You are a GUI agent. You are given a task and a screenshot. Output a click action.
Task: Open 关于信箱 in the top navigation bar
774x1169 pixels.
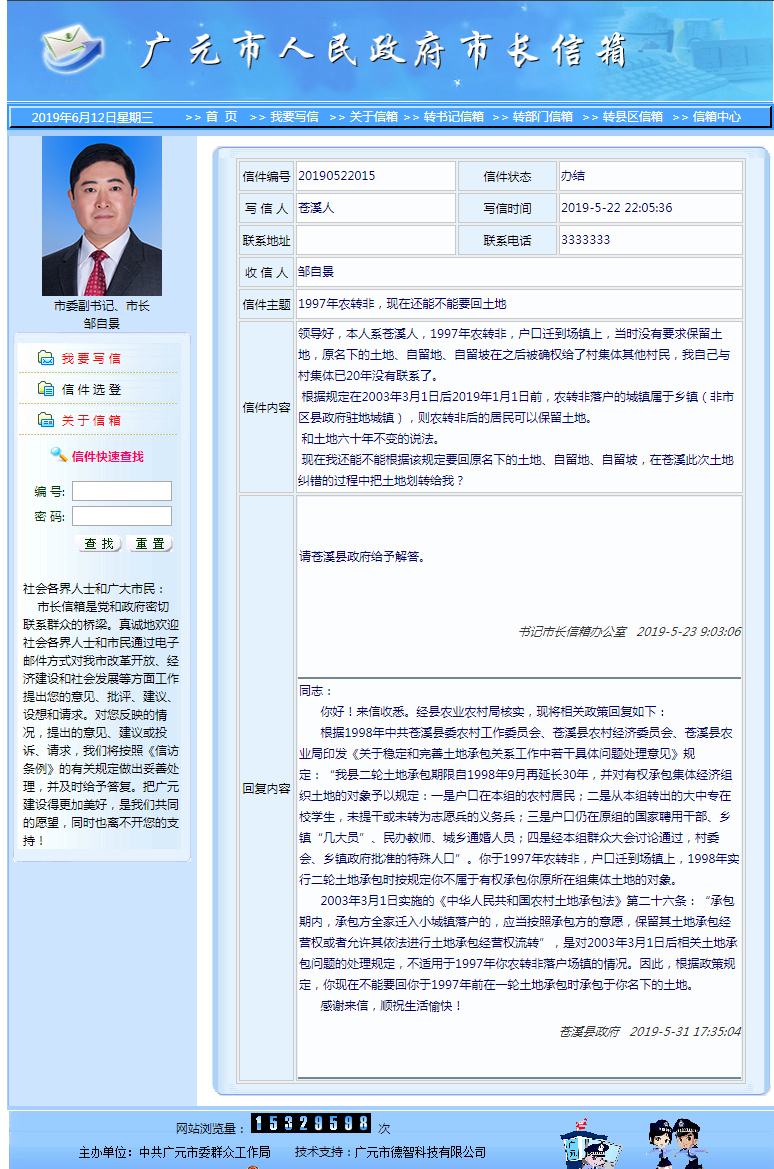click(x=374, y=116)
